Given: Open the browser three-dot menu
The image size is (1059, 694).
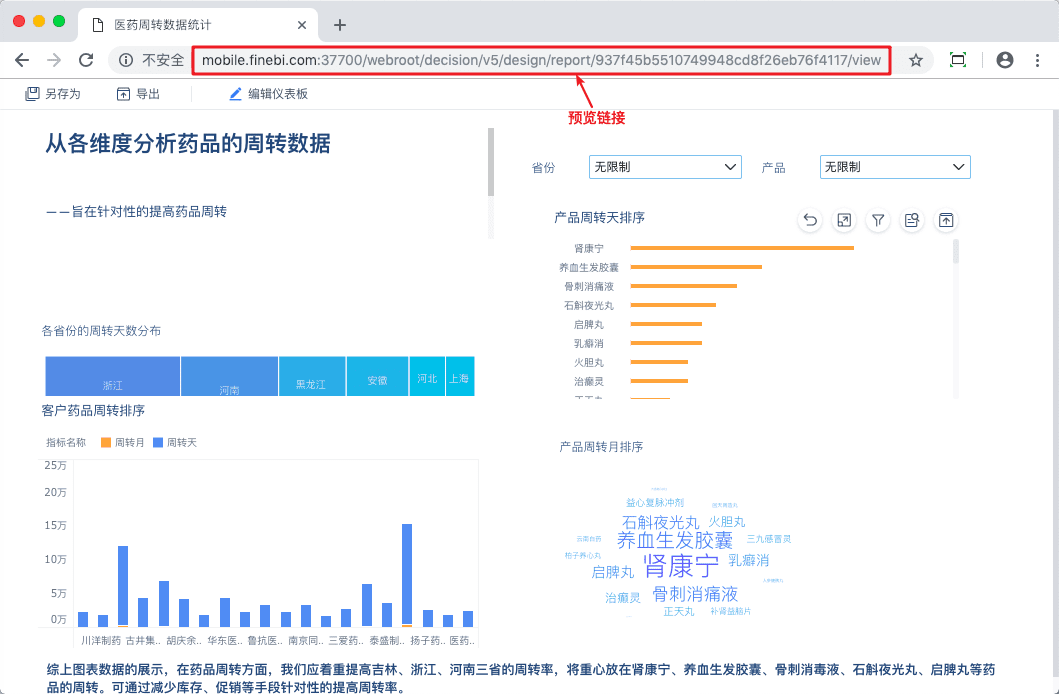Looking at the screenshot, I should 1037,60.
